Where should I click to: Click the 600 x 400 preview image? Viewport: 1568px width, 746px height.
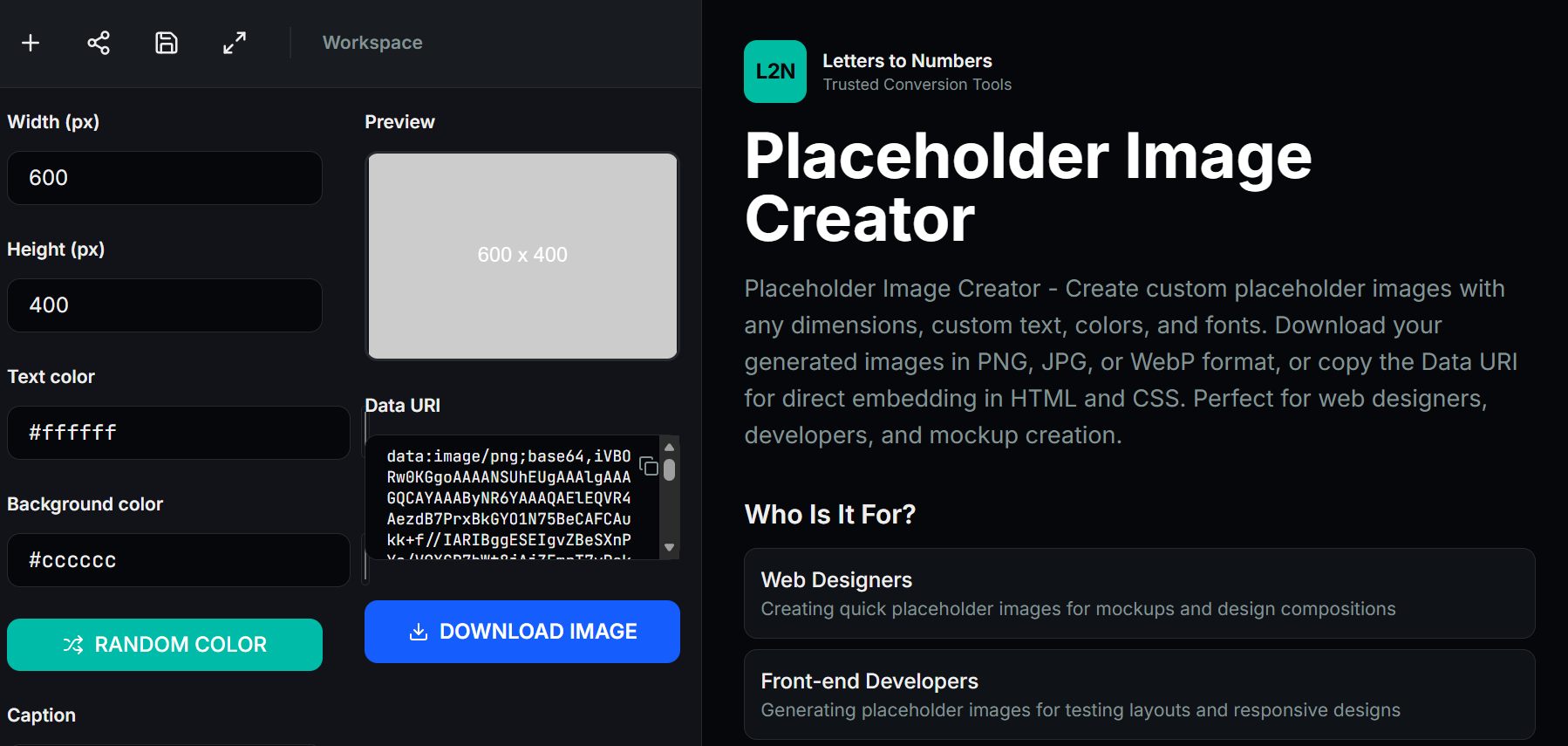[522, 256]
